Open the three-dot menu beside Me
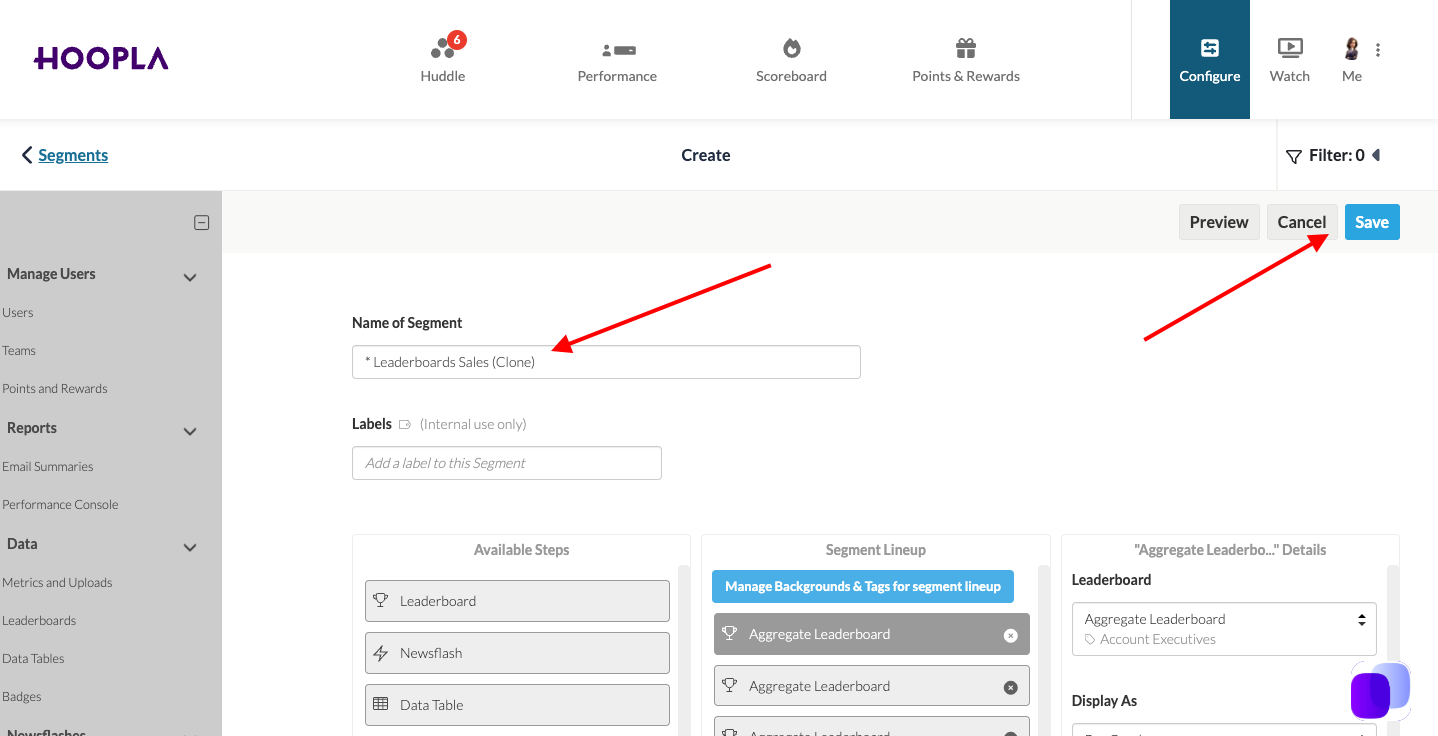 coord(1378,50)
